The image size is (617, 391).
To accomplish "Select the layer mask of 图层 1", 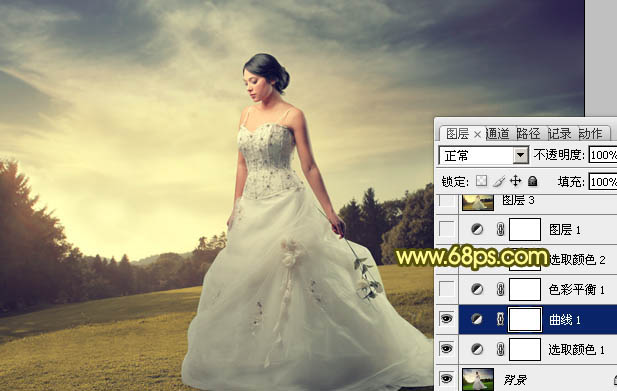I will pyautogui.click(x=525, y=229).
